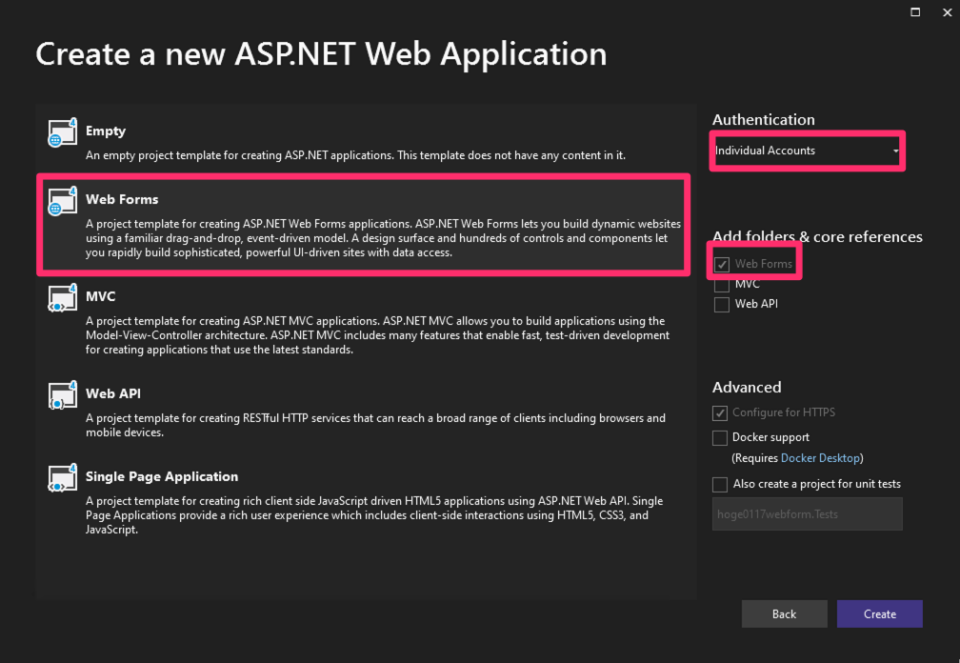Click the Back button

784,614
